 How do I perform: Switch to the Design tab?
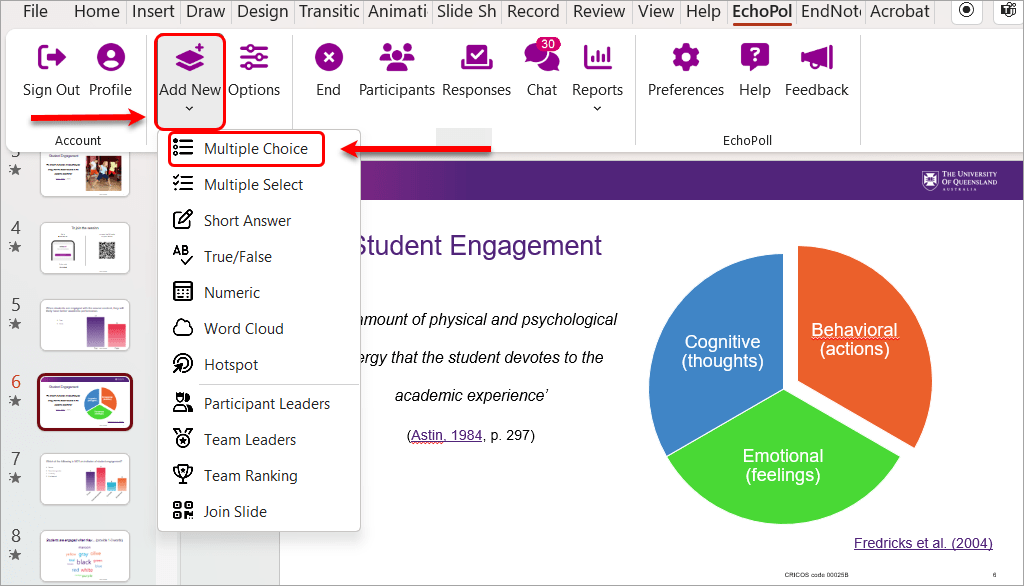point(263,11)
